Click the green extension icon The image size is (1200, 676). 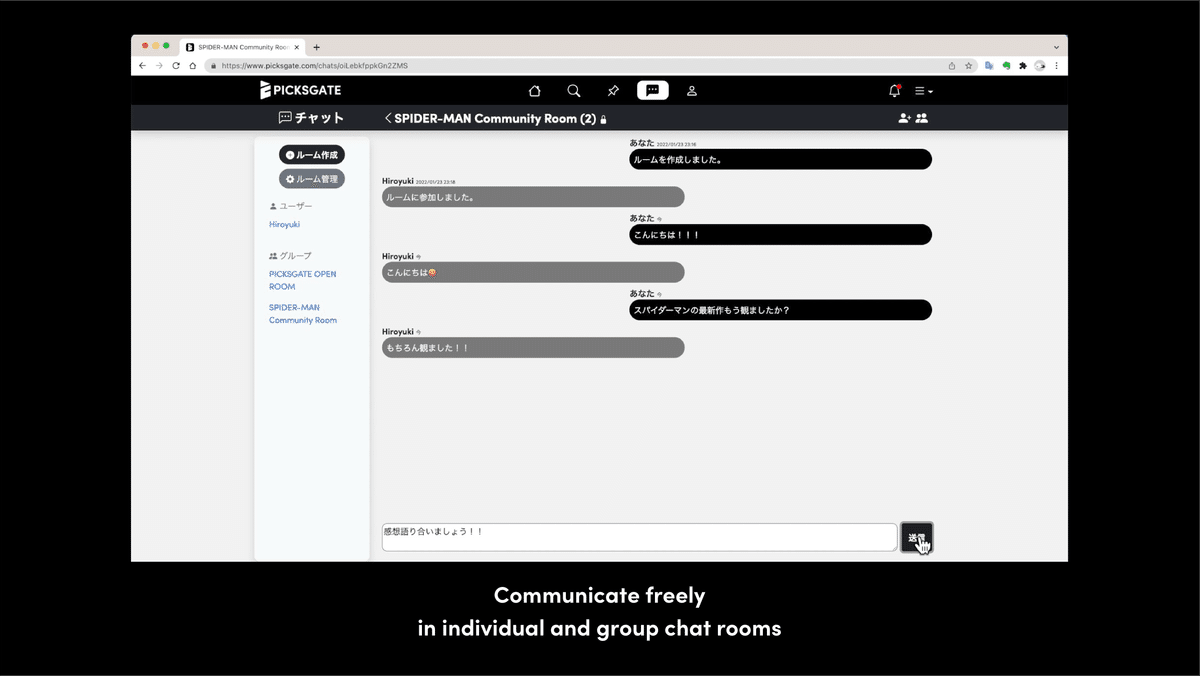click(1006, 66)
